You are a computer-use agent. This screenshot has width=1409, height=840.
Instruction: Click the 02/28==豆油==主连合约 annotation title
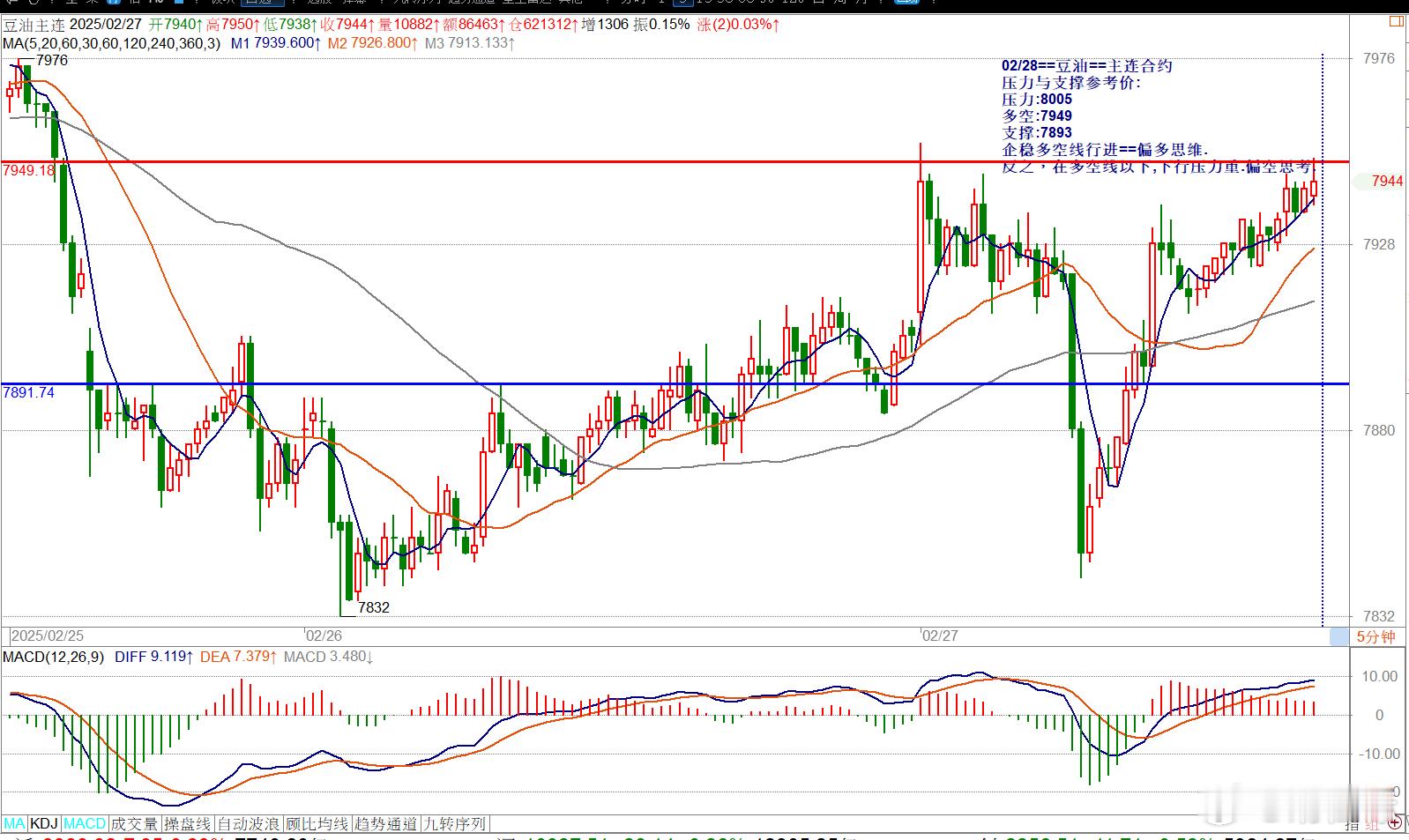(1087, 66)
